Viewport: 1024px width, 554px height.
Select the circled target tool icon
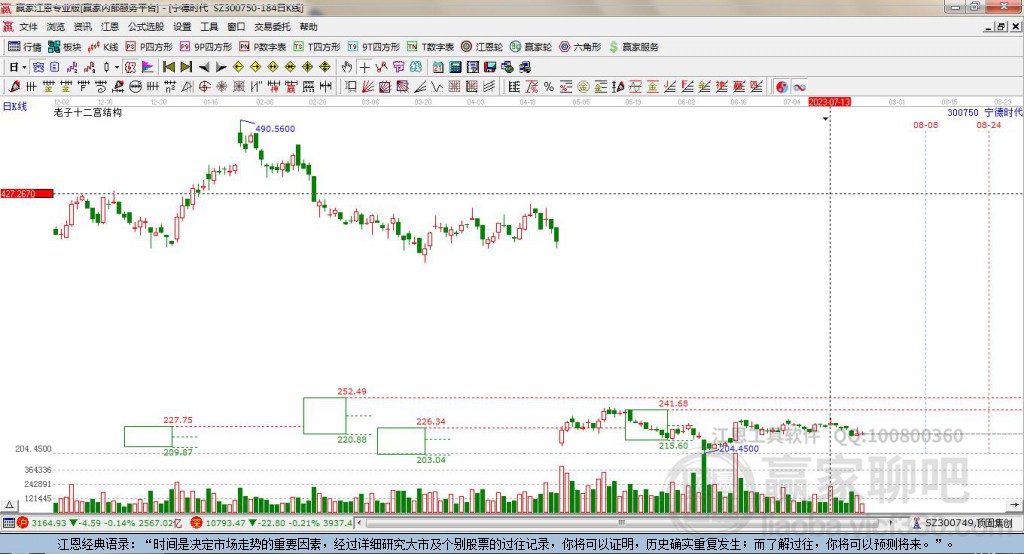[204, 86]
